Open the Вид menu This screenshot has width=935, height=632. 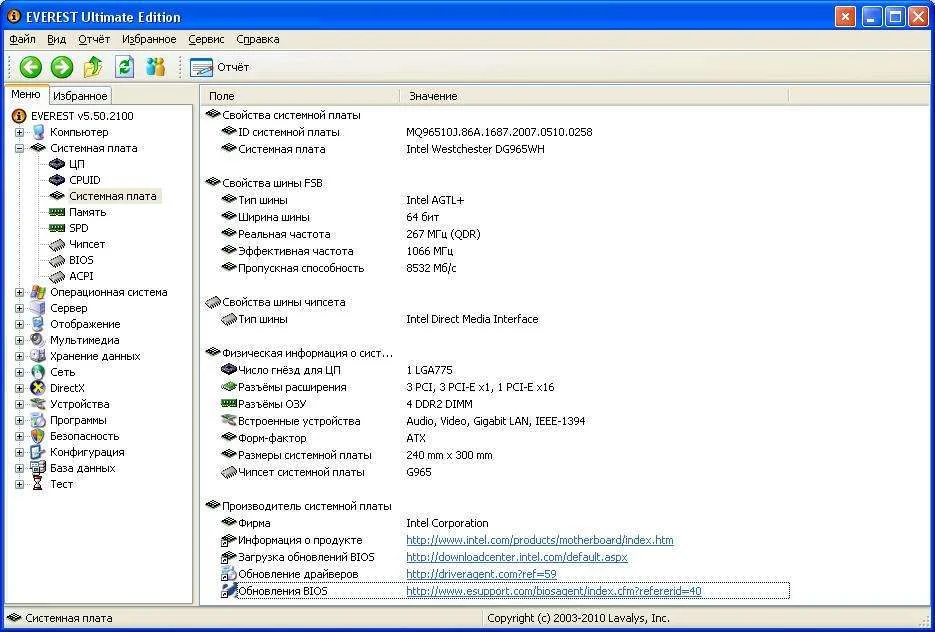(57, 39)
